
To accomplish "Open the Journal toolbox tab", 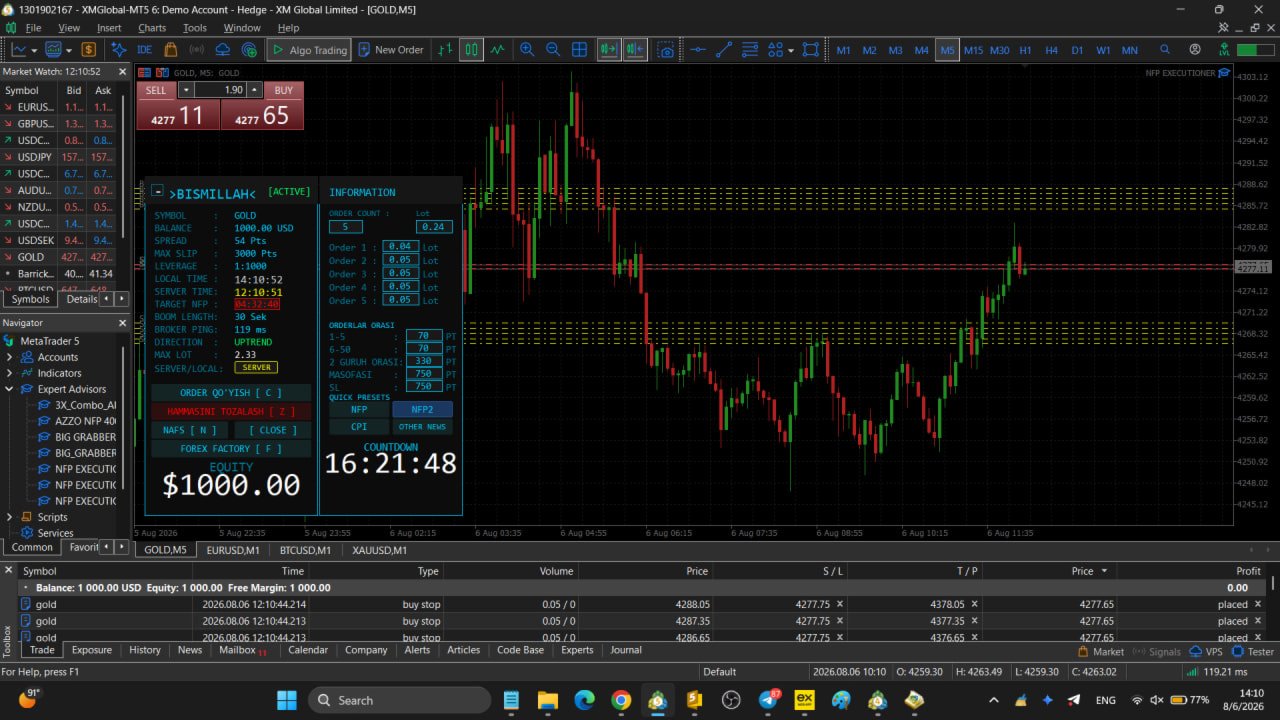I will click(626, 650).
